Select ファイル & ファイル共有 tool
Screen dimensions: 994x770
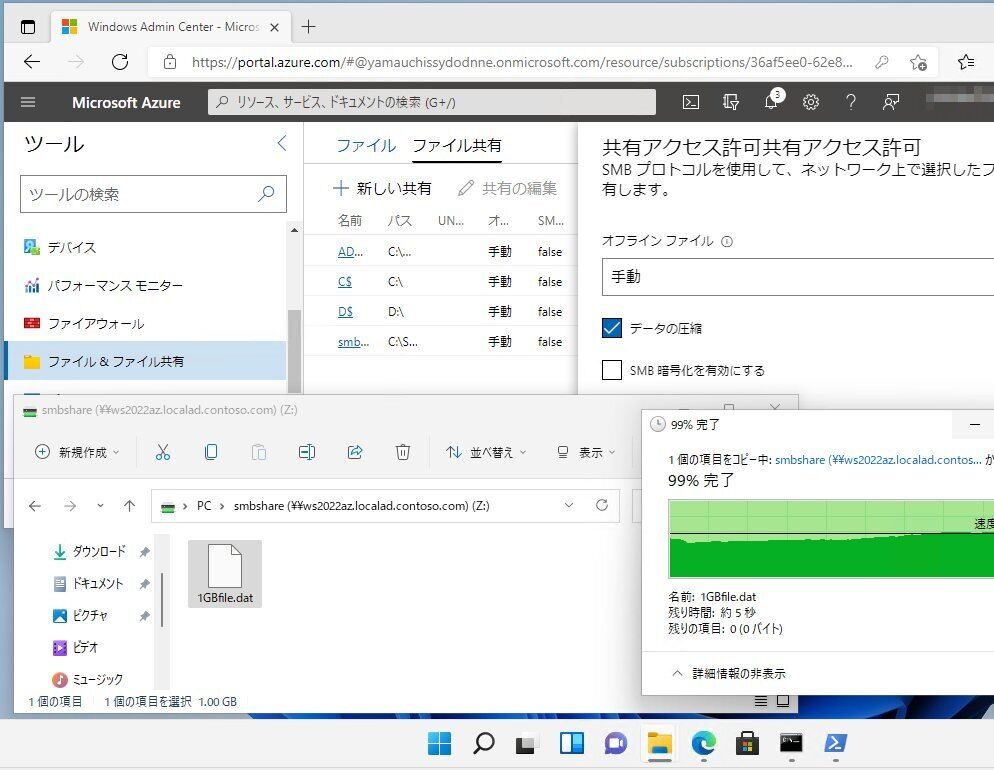[145, 361]
